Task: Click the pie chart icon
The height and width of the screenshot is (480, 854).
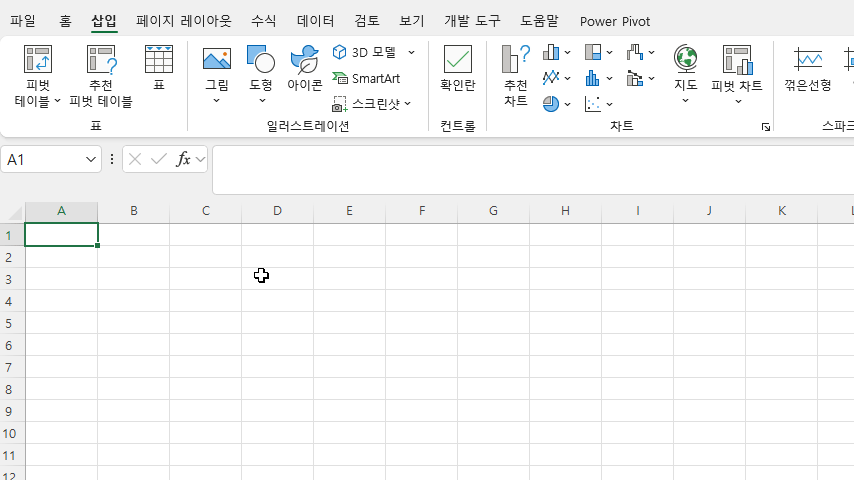Action: [x=551, y=104]
